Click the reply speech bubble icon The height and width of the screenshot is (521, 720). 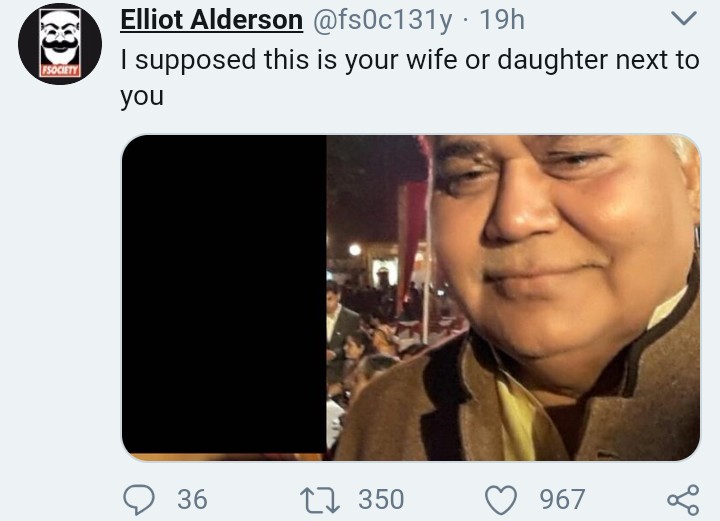(x=139, y=499)
